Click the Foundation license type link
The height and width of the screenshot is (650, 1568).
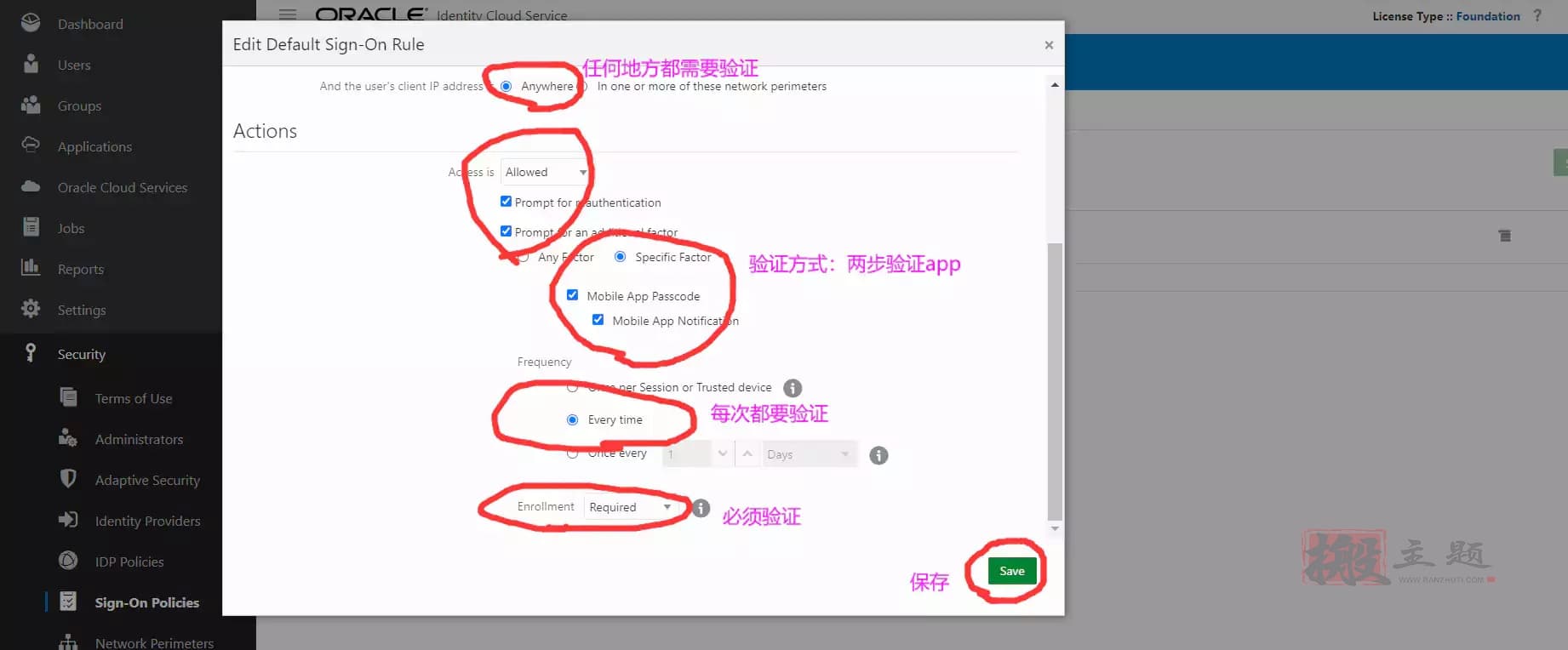[1488, 16]
